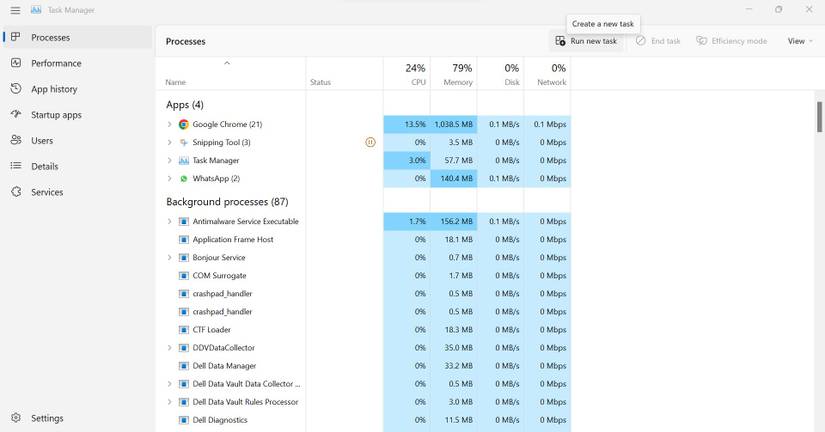Click the Google Chrome app icon

coord(184,124)
